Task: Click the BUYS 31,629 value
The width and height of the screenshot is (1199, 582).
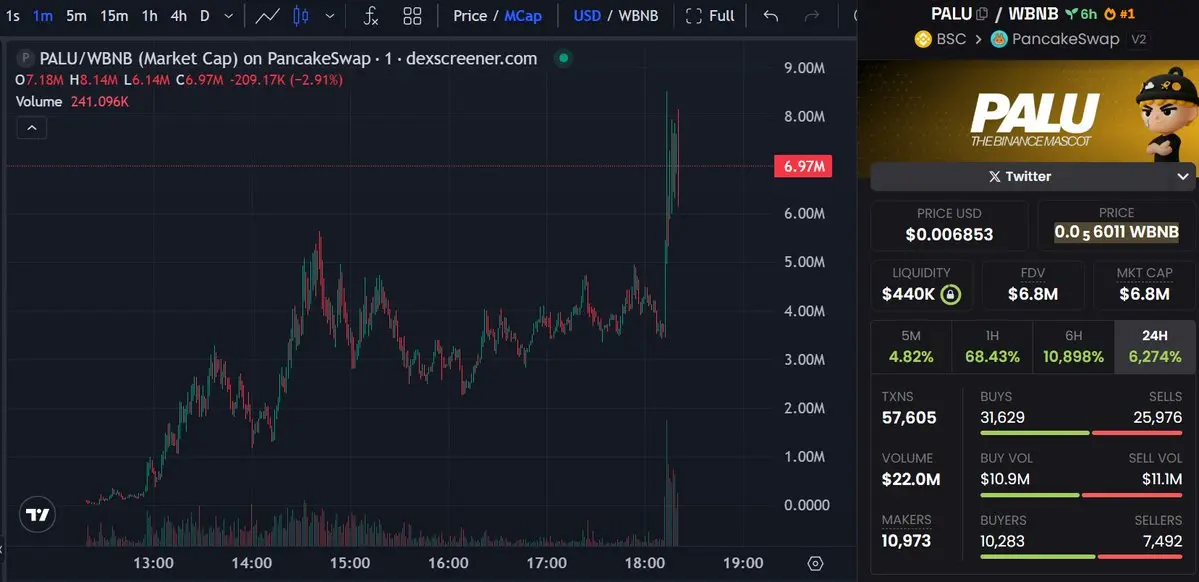Action: (1002, 418)
